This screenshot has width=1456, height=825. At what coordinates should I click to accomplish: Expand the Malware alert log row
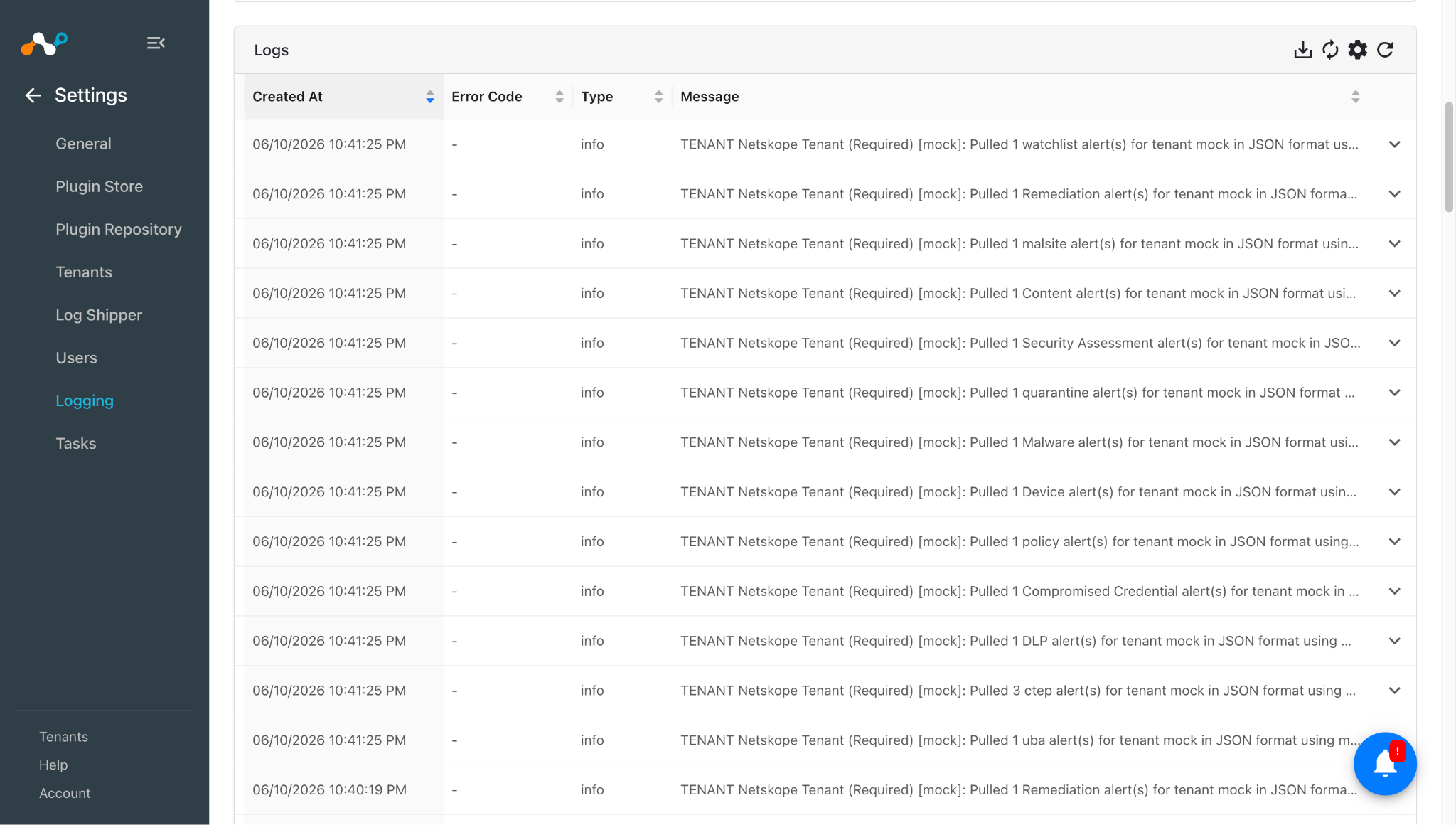coord(1395,442)
